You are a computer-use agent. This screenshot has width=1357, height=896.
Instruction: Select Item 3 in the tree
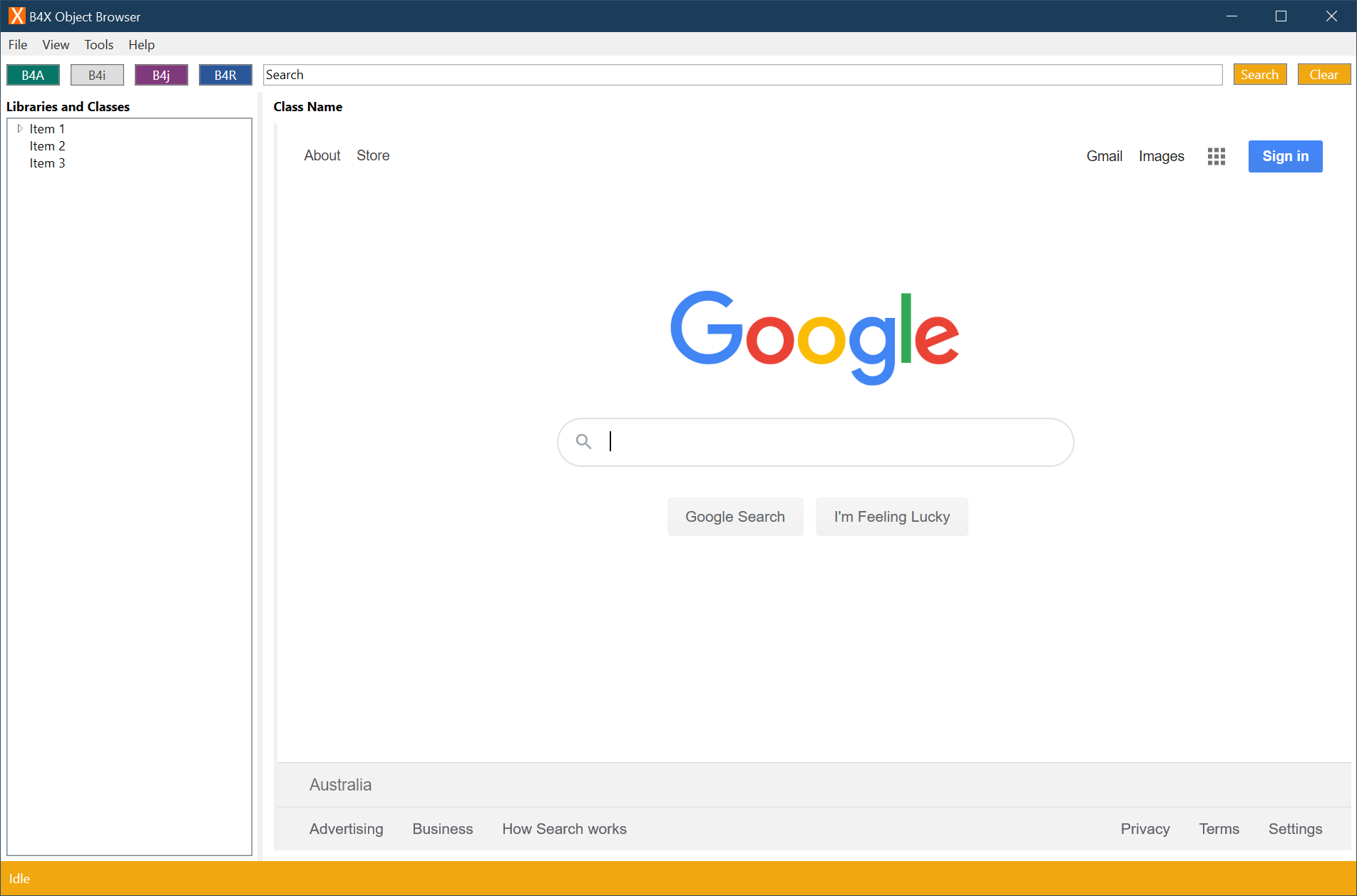point(47,163)
